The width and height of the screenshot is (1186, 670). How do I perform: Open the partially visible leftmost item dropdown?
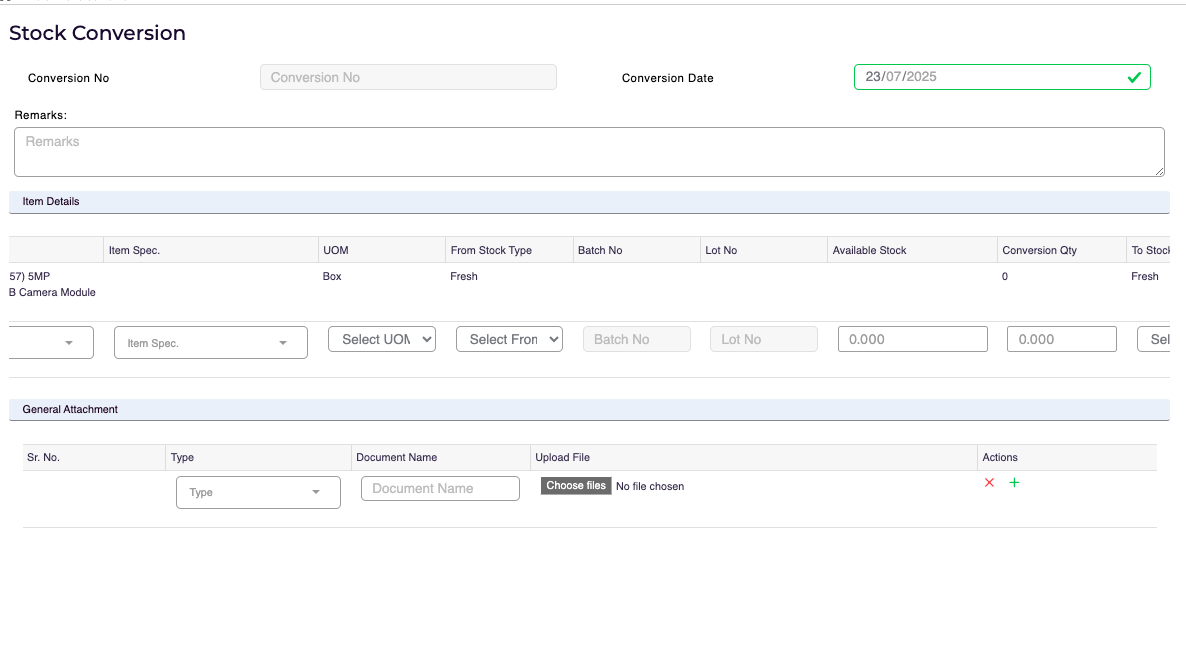click(x=50, y=342)
